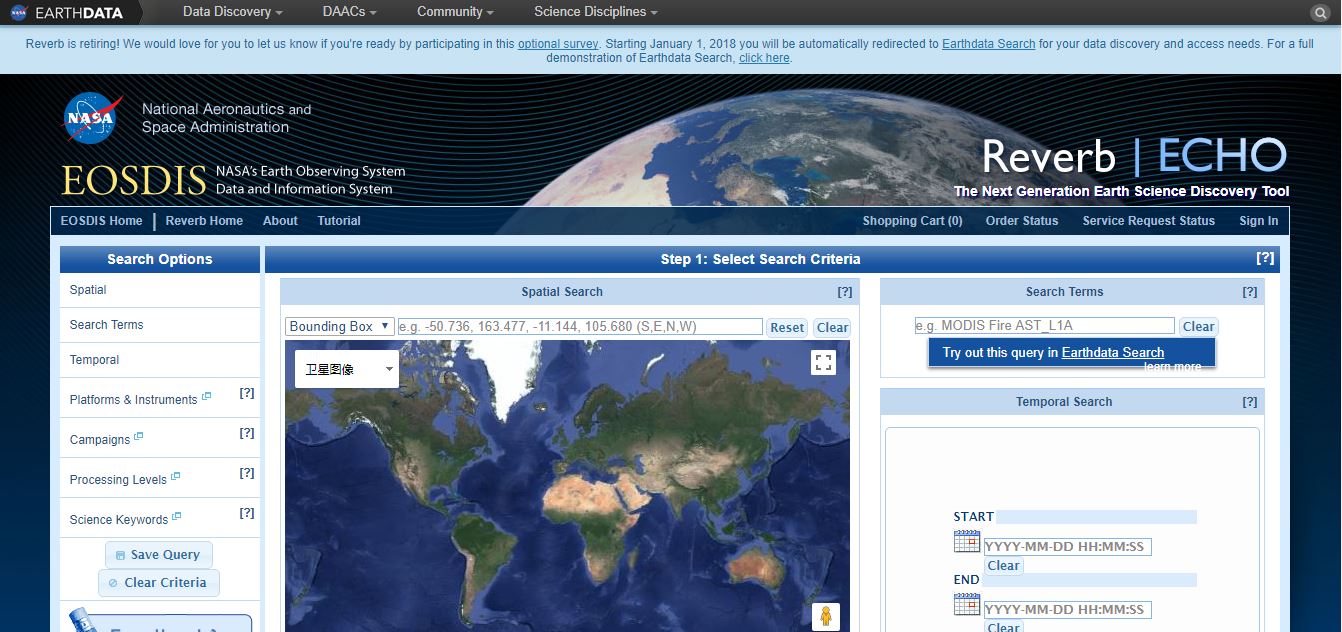Click Sign In
Image resolution: width=1342 pixels, height=632 pixels.
[1259, 221]
